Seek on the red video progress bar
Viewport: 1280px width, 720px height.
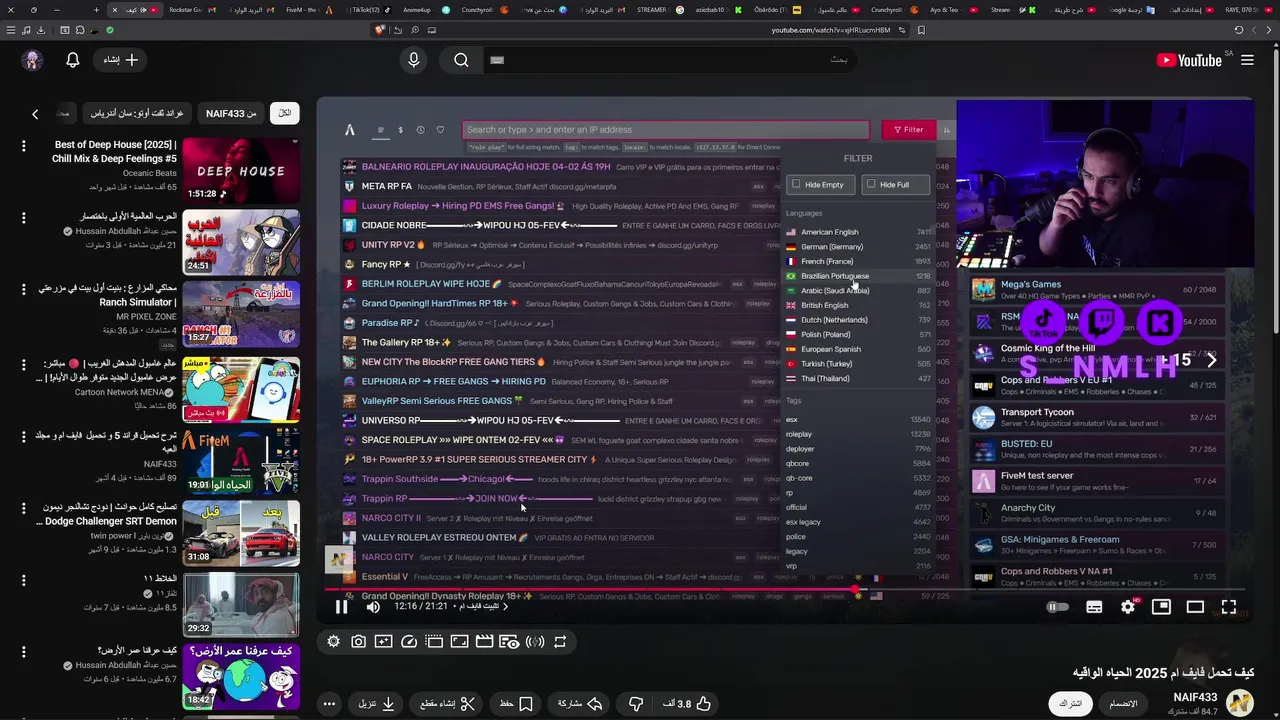785,589
